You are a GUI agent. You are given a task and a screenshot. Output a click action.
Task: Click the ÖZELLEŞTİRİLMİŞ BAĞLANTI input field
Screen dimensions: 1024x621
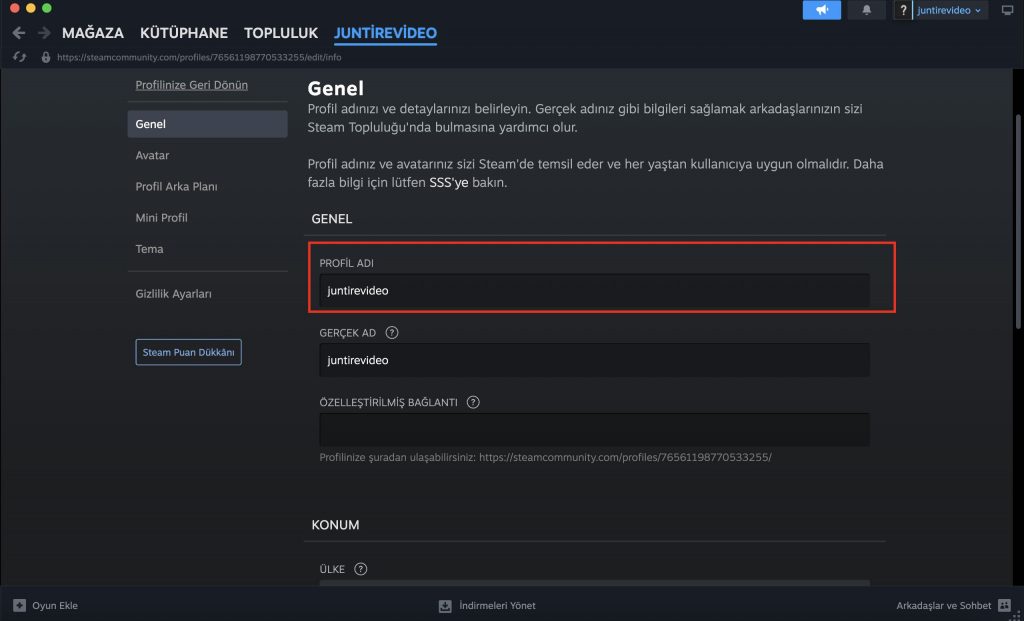click(x=594, y=430)
